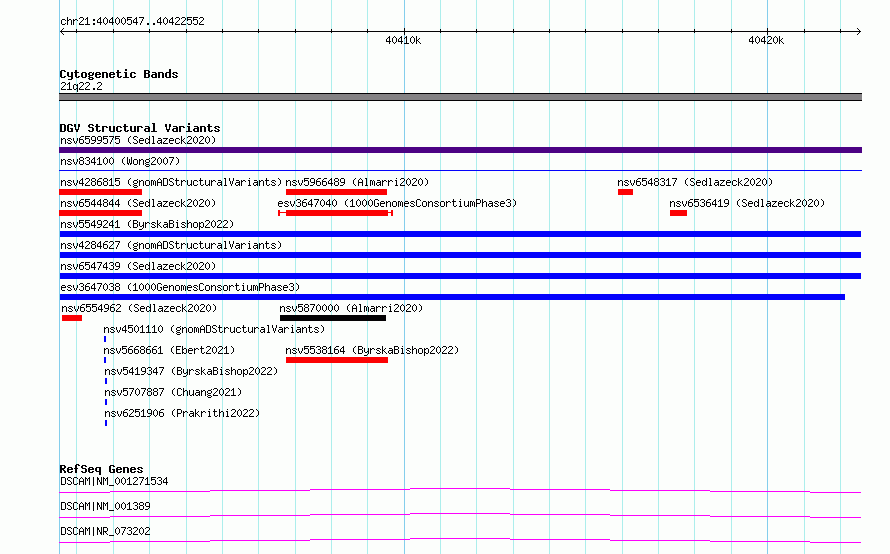Image resolution: width=890 pixels, height=554 pixels.
Task: Click red bar under nsv5966489
Action: tap(337, 192)
